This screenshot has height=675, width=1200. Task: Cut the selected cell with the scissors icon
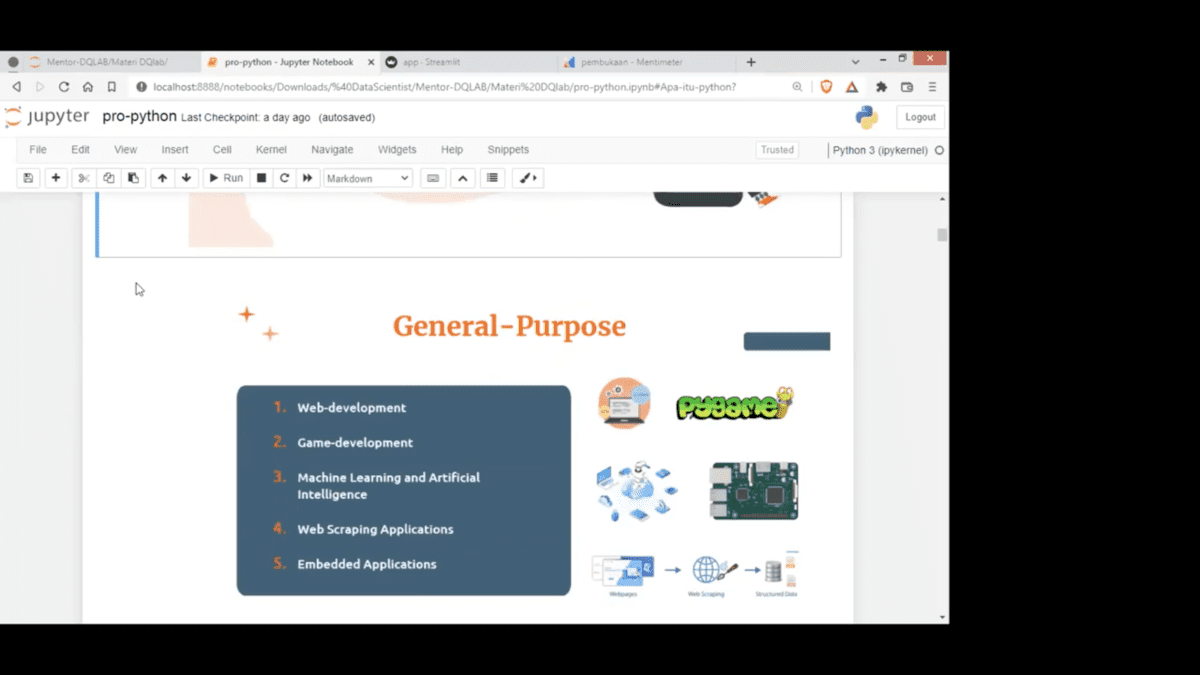84,178
